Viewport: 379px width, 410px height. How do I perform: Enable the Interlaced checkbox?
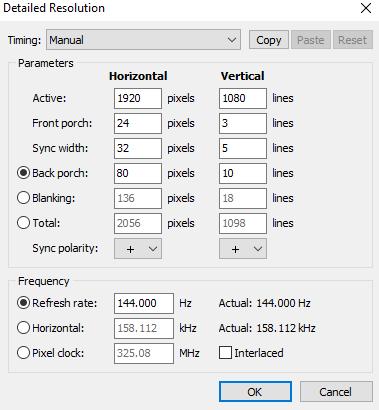pos(225,353)
